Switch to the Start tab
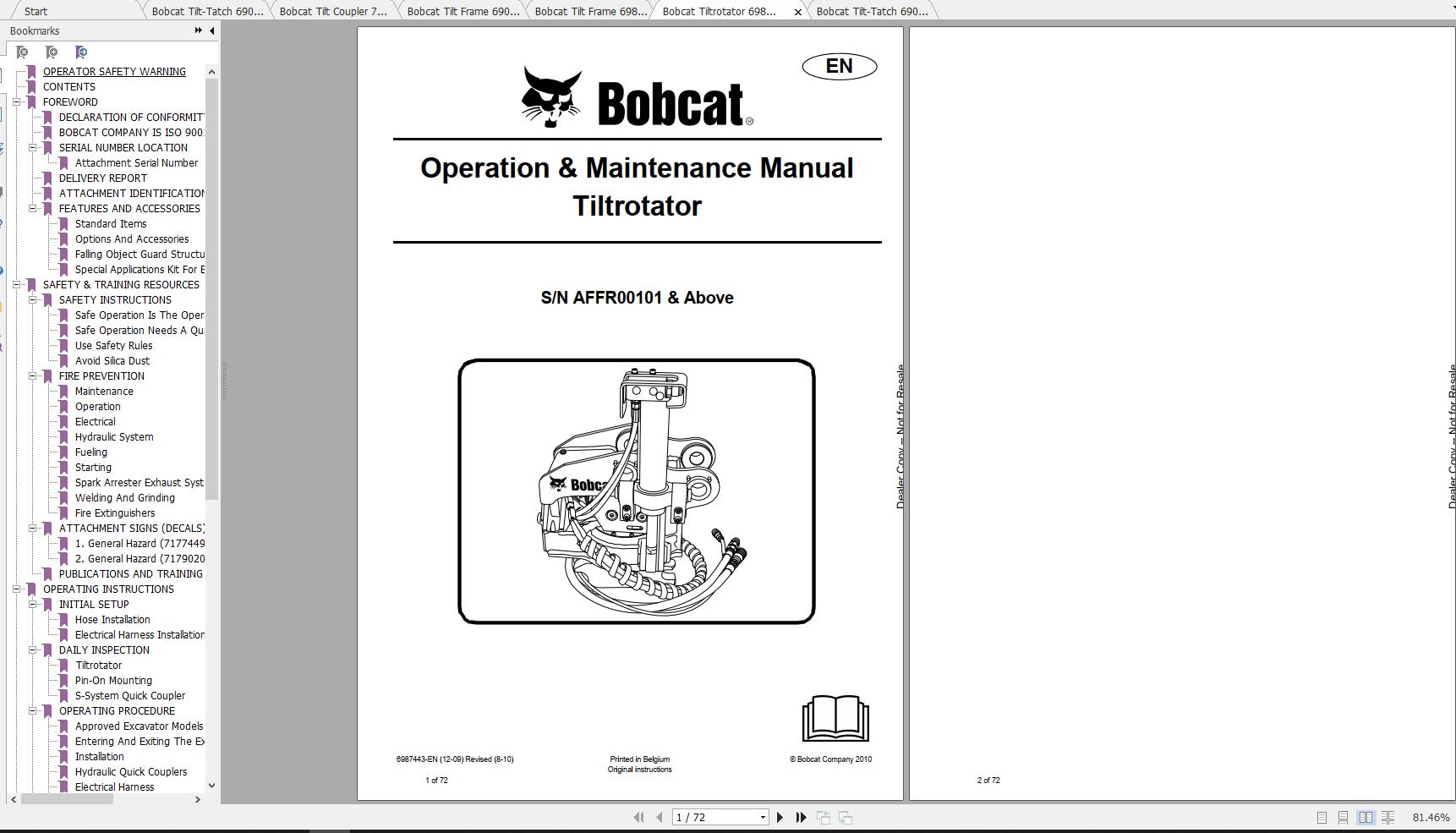1456x833 pixels. (36, 11)
